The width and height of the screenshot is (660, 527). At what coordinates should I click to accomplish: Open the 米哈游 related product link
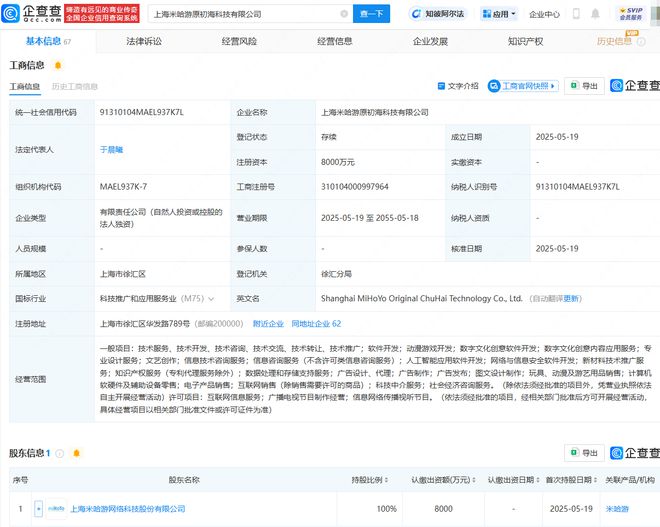[617, 509]
